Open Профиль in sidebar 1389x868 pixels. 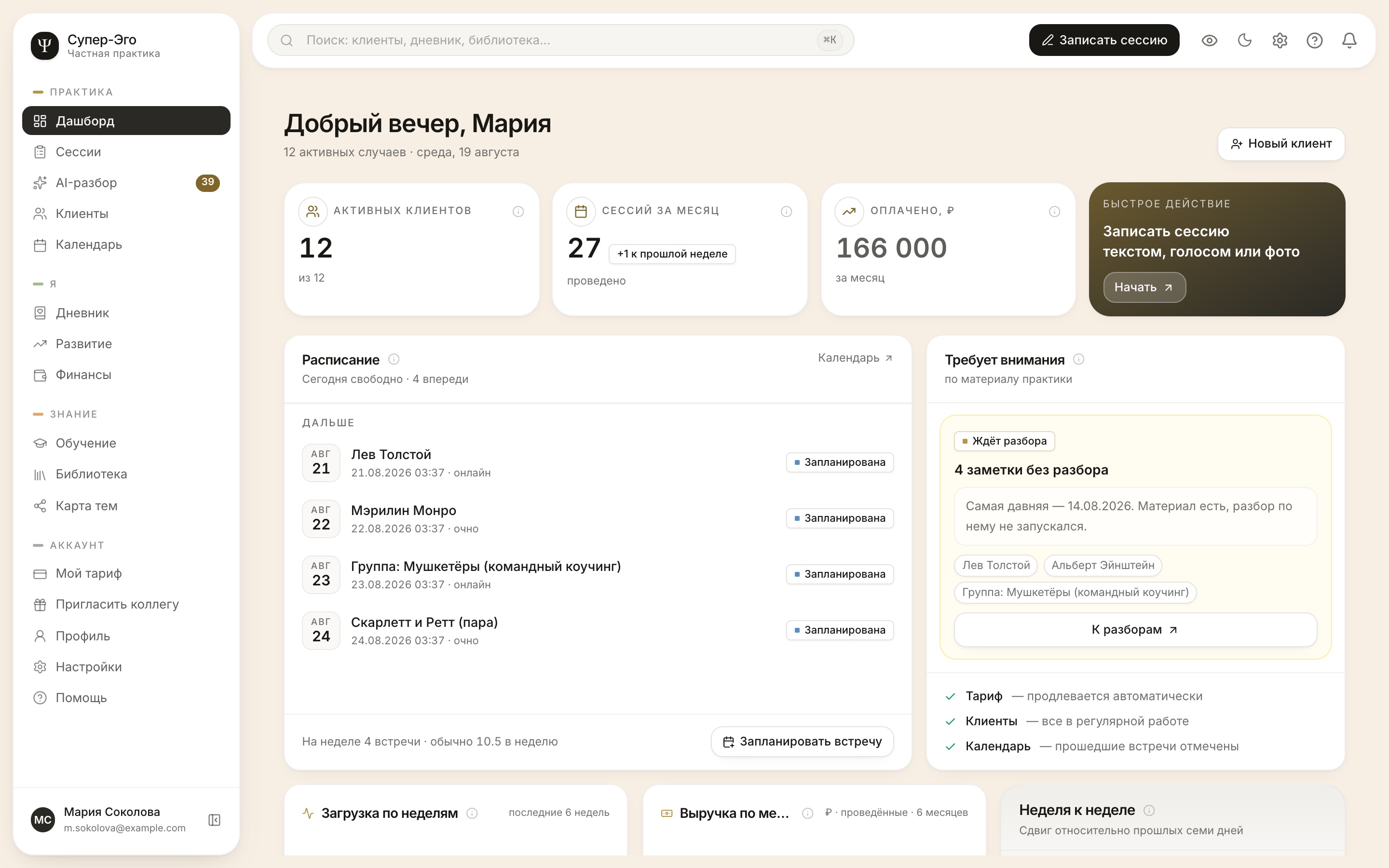126,636
